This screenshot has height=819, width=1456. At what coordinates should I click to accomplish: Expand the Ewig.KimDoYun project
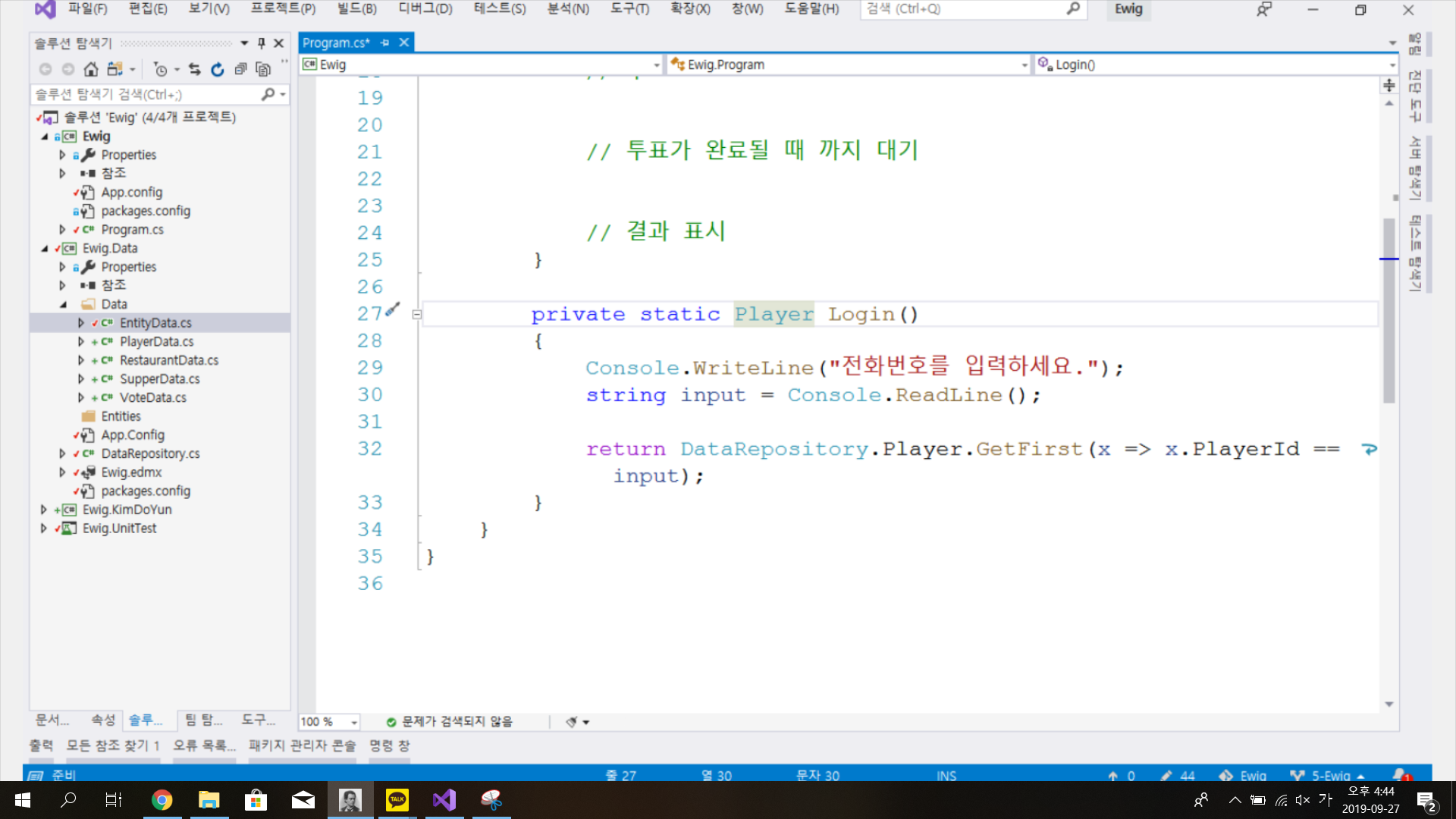point(44,510)
